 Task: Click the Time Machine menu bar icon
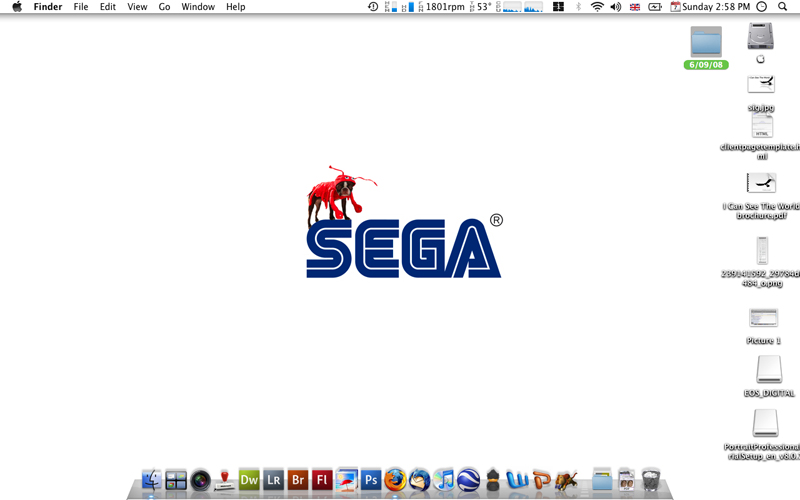[373, 7]
